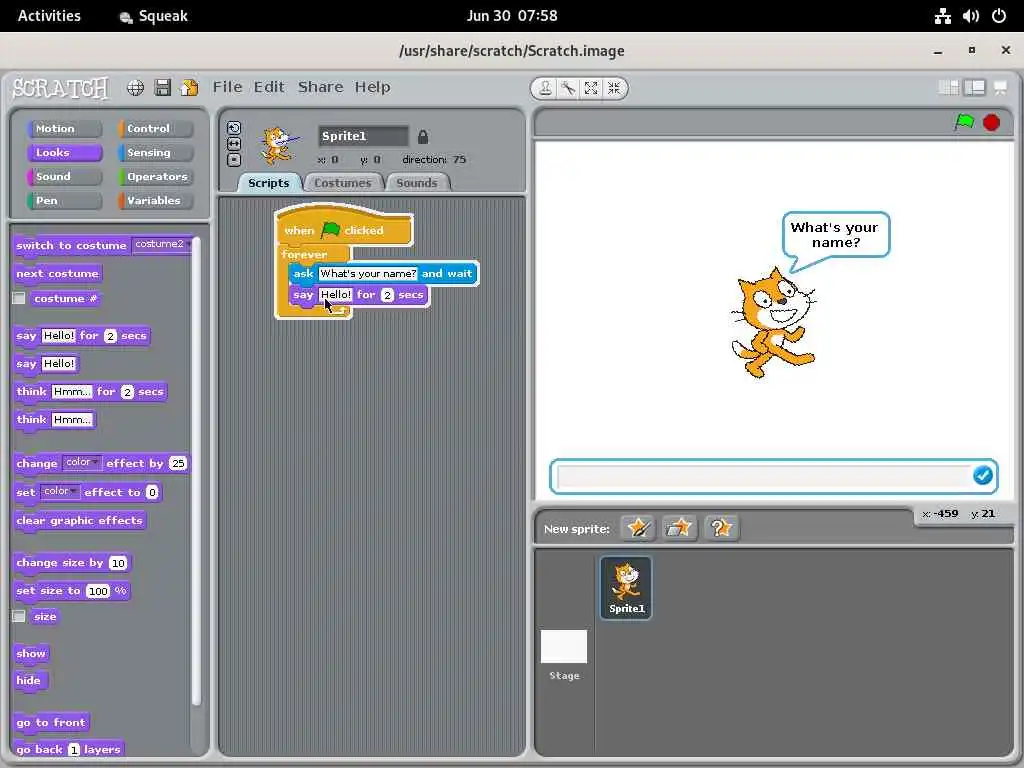The image size is (1024, 768).
Task: Open costume2 dropdown in switch to costume
Action: 162,244
